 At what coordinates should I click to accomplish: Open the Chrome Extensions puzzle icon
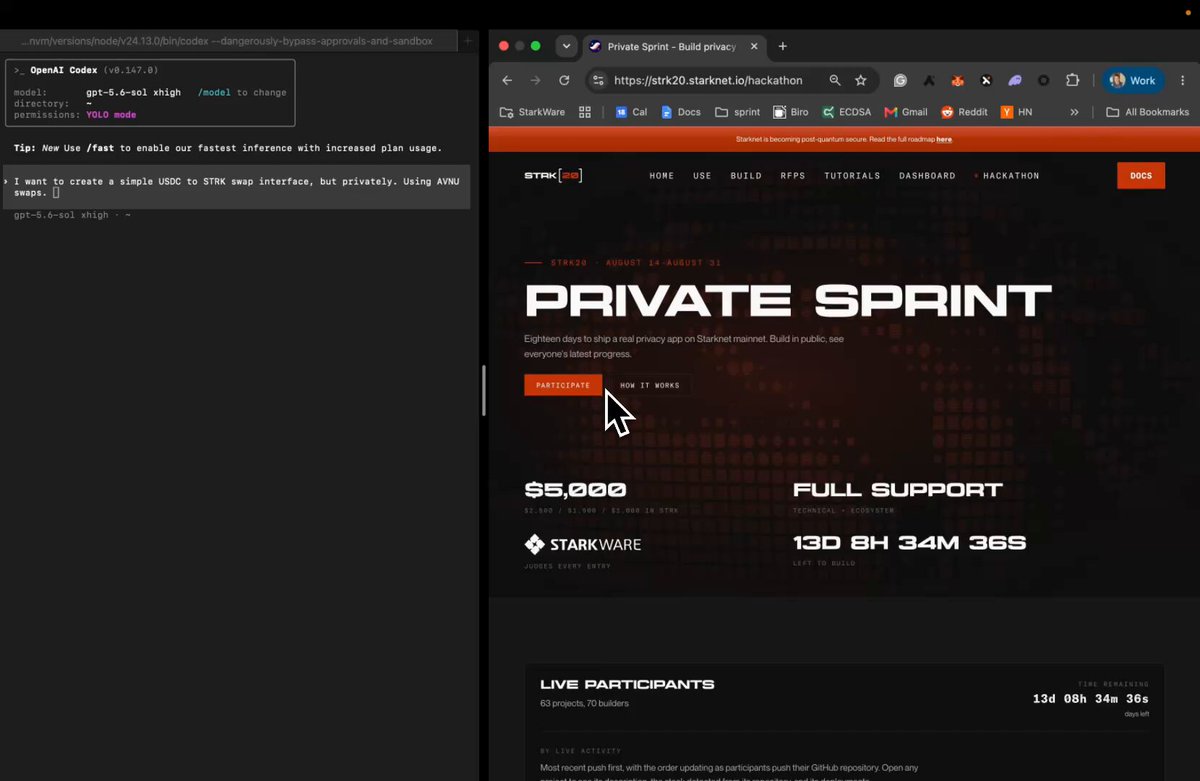pos(1072,80)
